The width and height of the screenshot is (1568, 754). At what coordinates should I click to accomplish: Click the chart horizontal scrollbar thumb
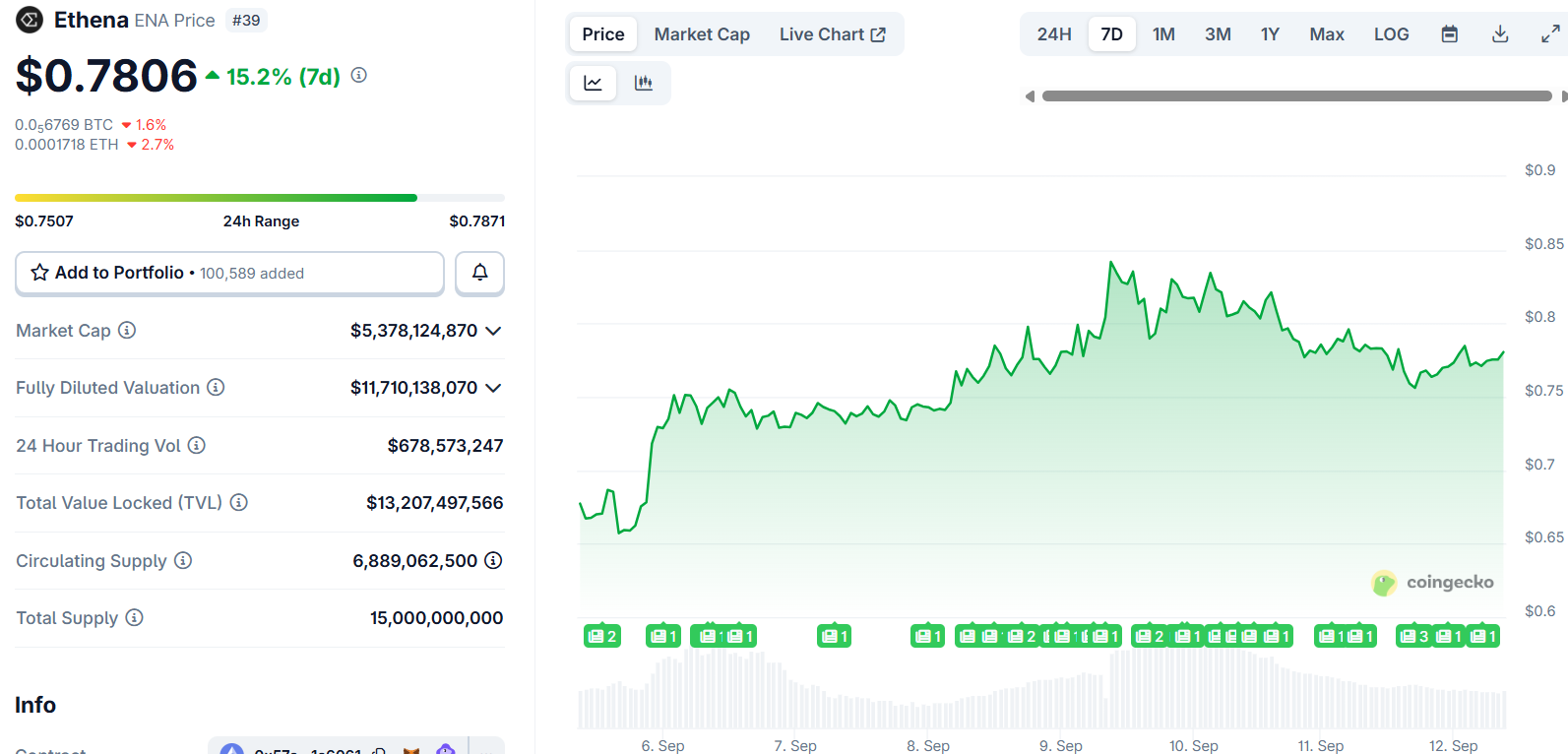tap(1296, 96)
